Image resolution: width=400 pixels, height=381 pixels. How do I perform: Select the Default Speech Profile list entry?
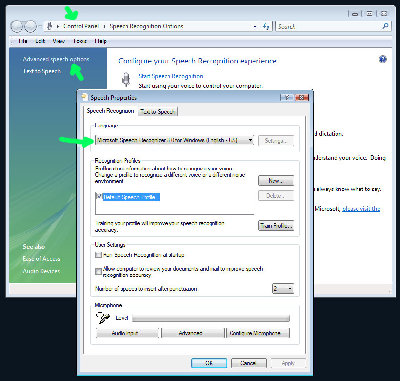(x=131, y=197)
